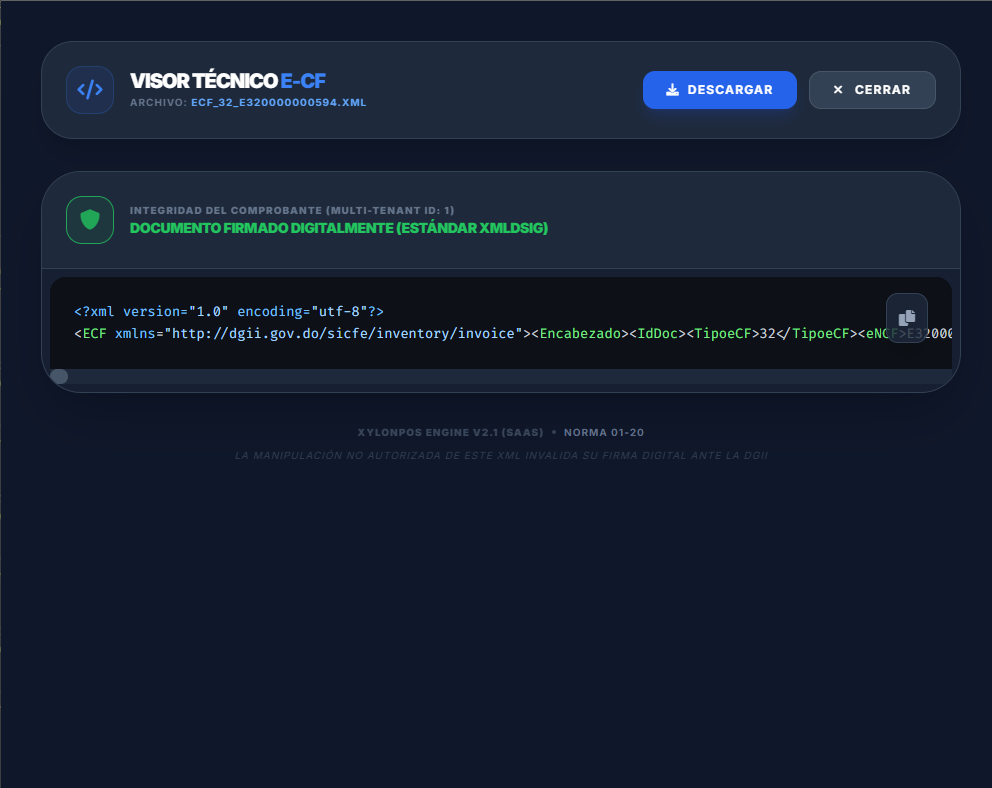
Task: Download the XML with DESCARGAR button
Action: [x=719, y=90]
